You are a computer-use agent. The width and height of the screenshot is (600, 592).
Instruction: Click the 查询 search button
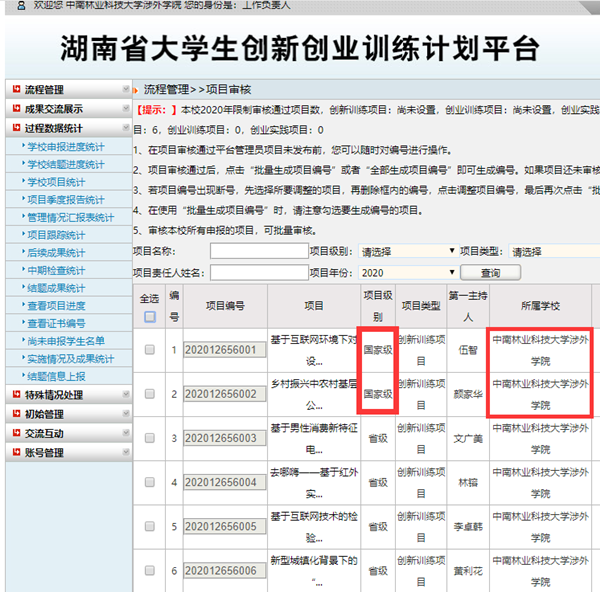490,272
